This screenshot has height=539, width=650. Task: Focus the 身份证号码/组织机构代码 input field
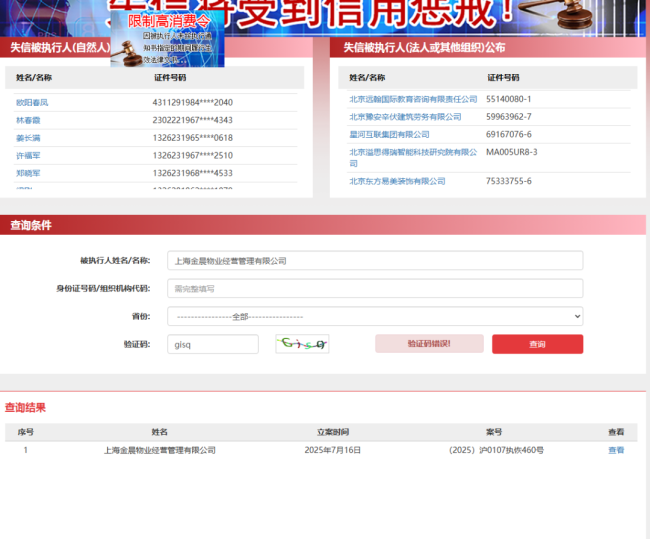374,289
